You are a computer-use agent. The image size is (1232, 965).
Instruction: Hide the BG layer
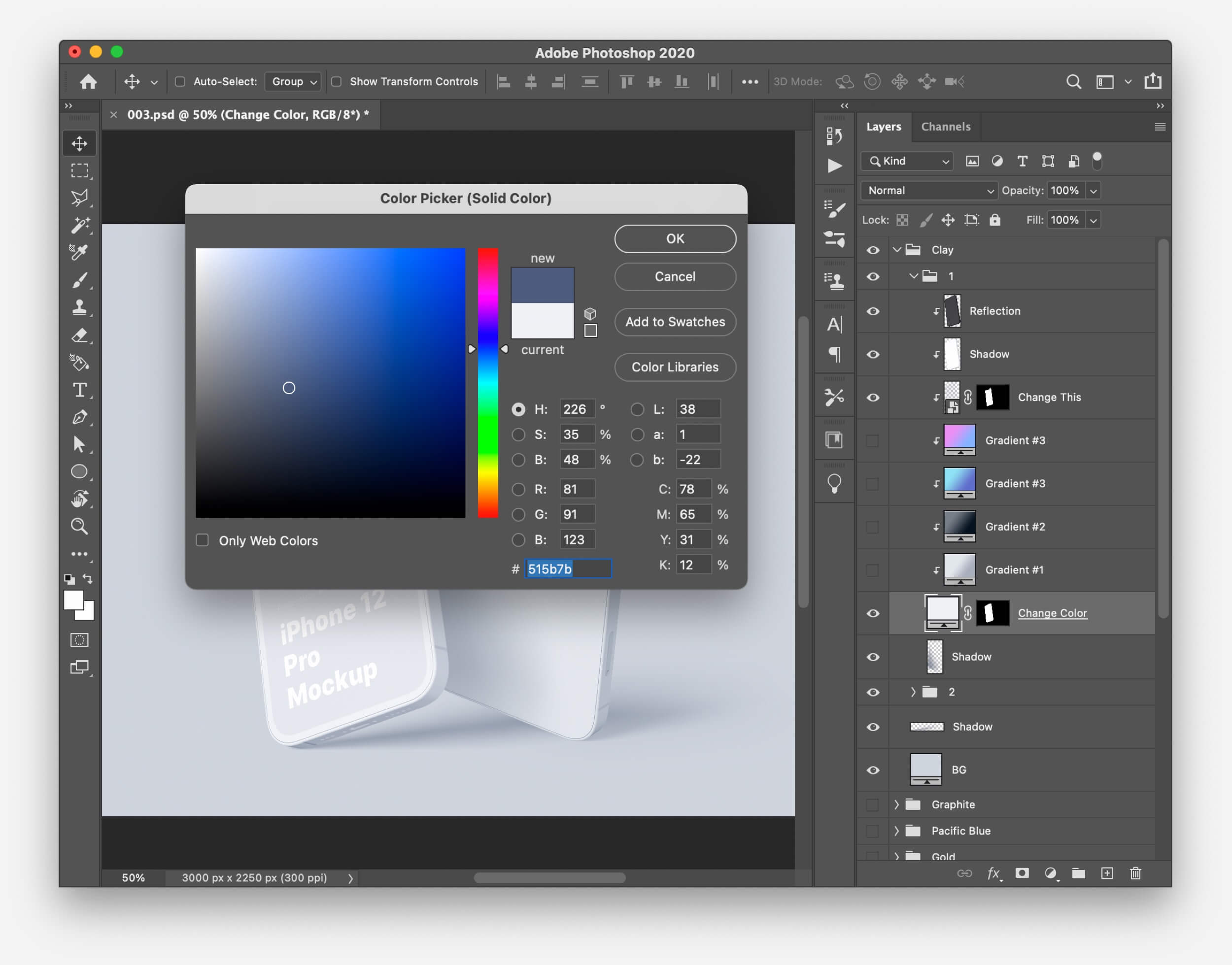tap(873, 770)
